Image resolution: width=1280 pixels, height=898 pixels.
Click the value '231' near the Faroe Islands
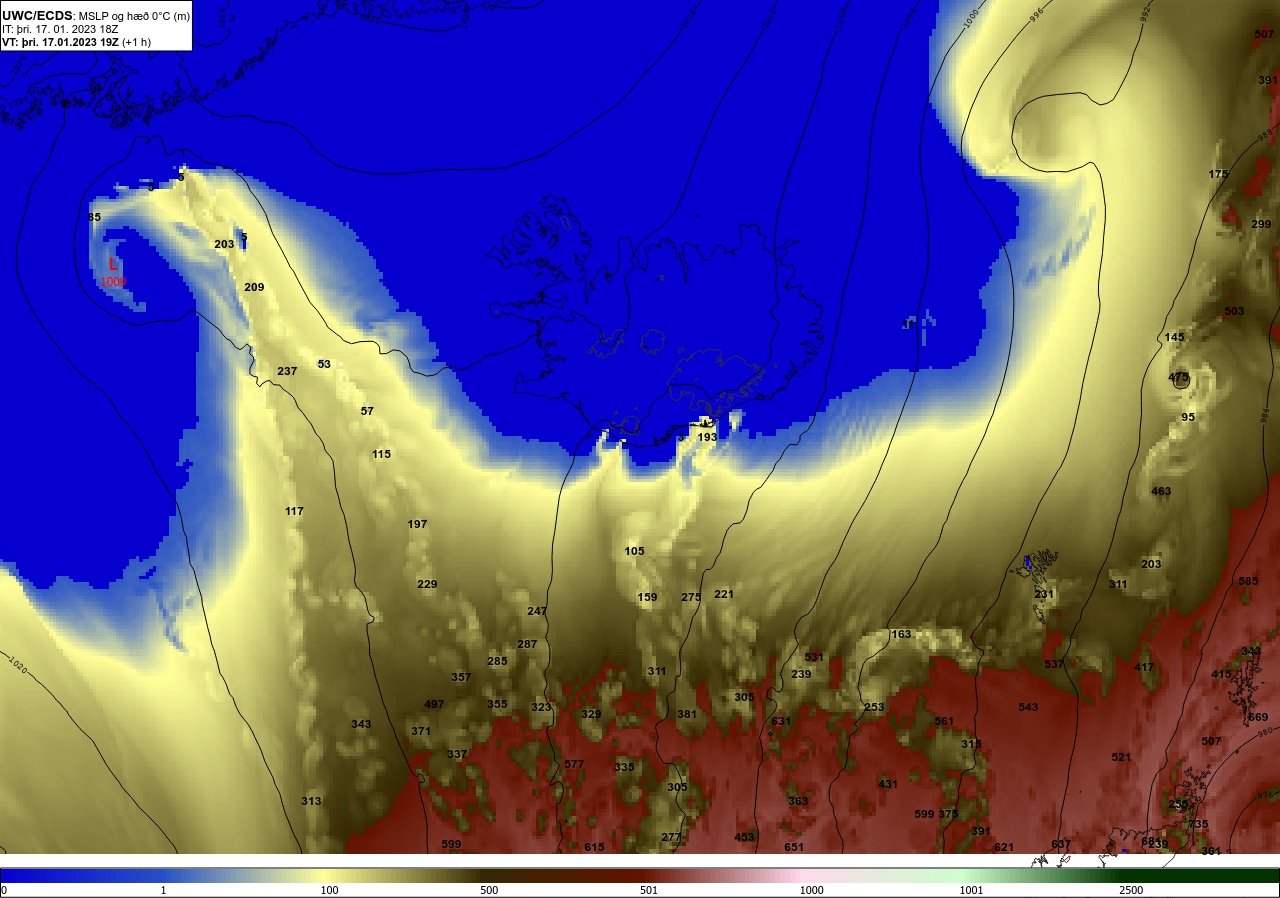tap(1044, 594)
